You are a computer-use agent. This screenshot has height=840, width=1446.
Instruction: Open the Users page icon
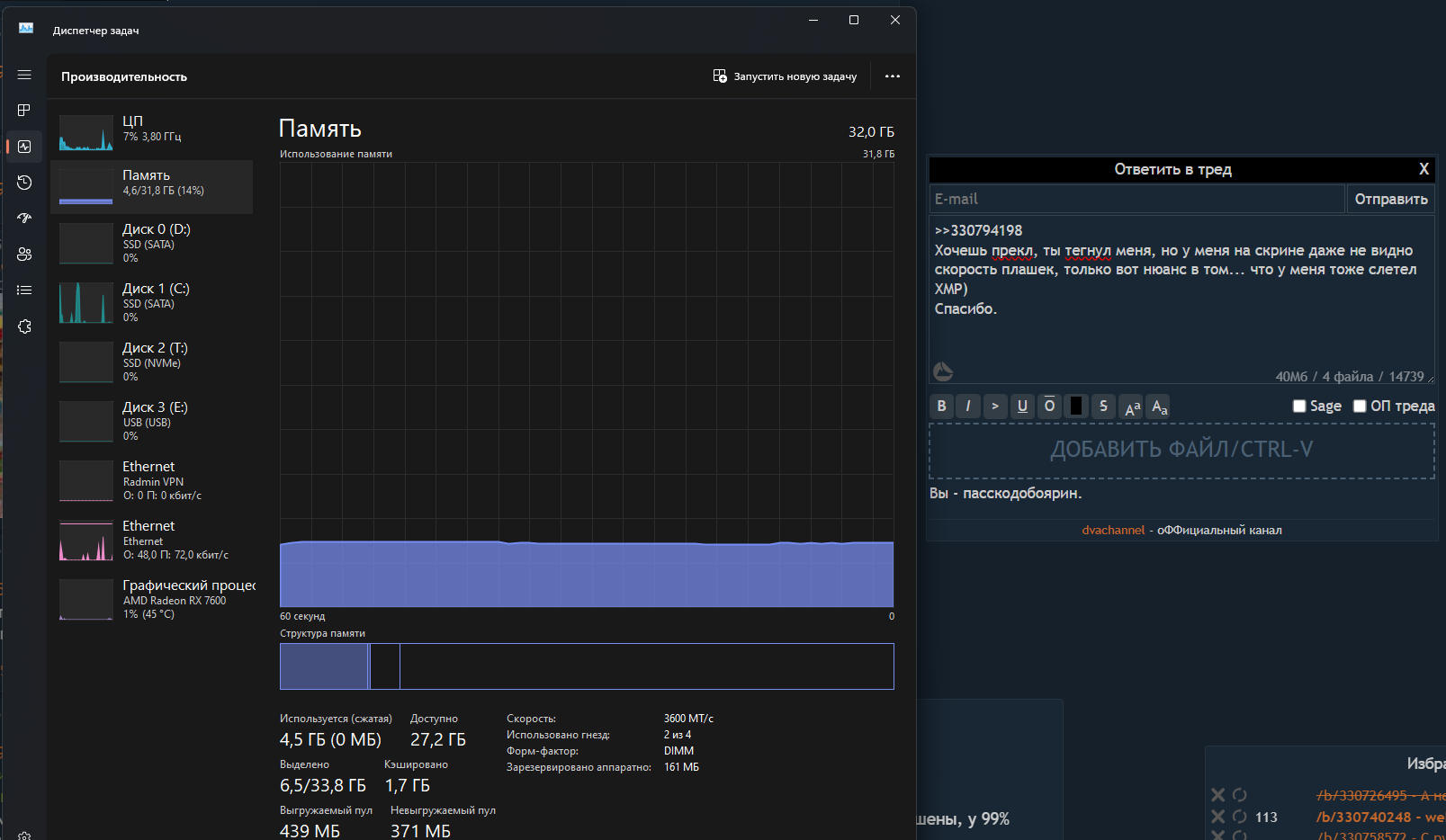pyautogui.click(x=24, y=255)
